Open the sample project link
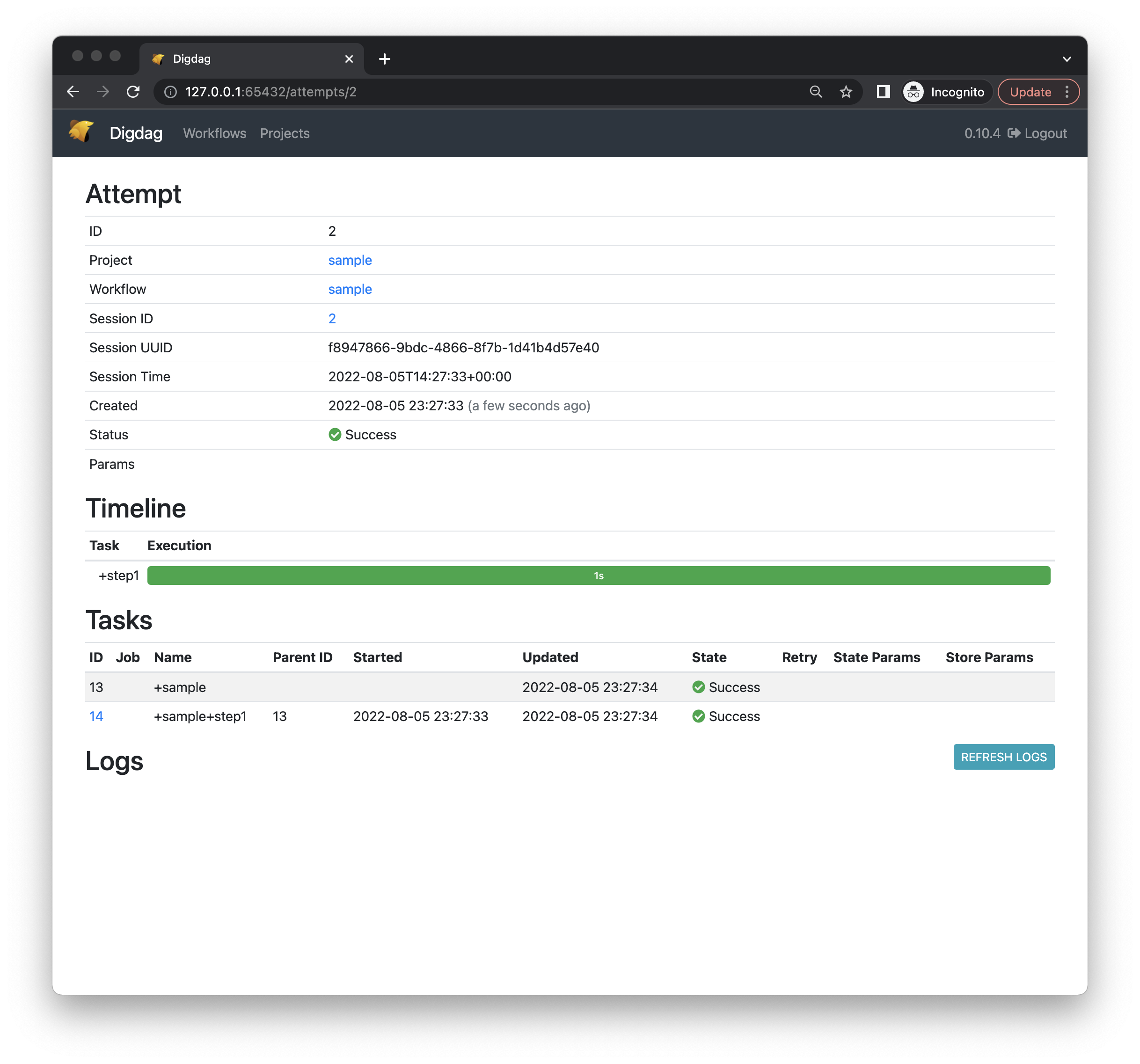The image size is (1140, 1064). 350,260
